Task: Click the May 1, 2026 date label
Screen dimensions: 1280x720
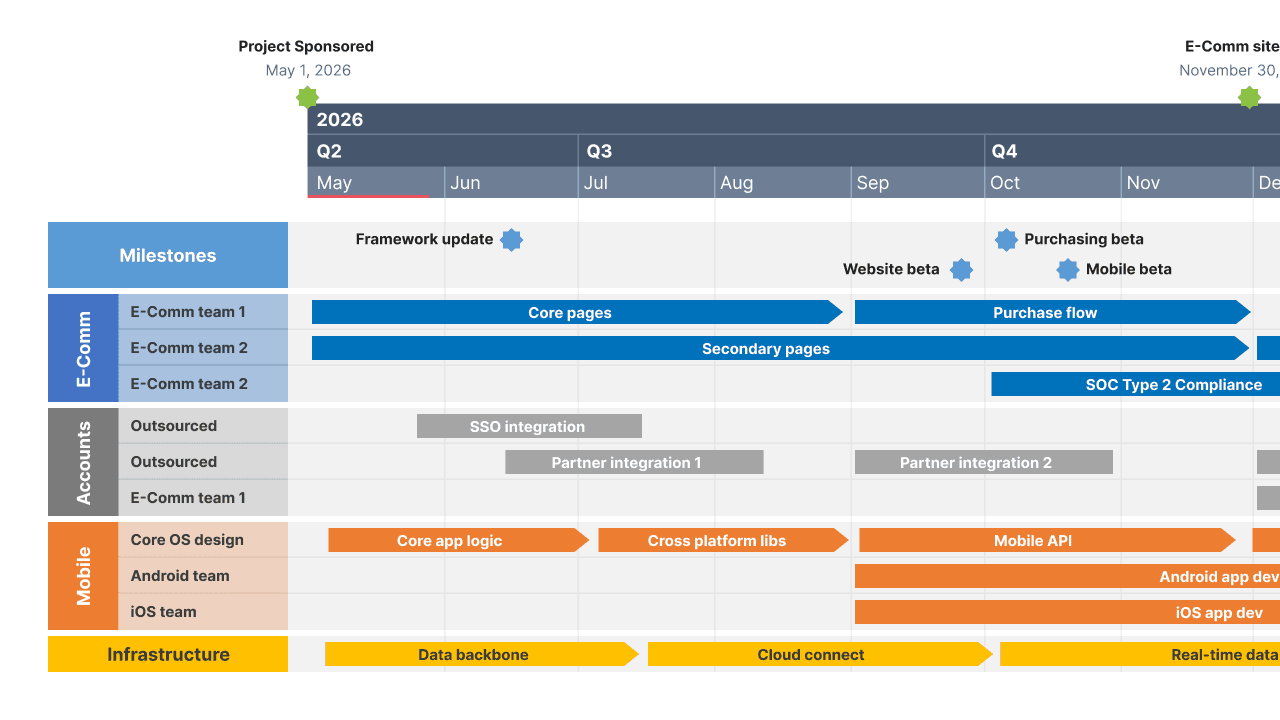Action: pyautogui.click(x=308, y=70)
